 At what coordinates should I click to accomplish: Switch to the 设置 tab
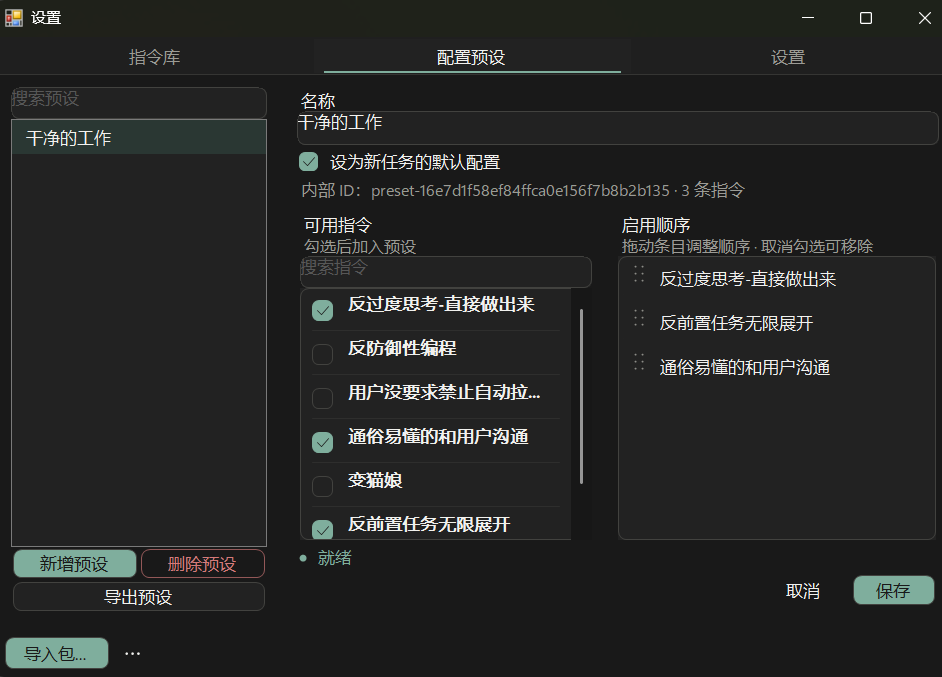click(x=788, y=57)
